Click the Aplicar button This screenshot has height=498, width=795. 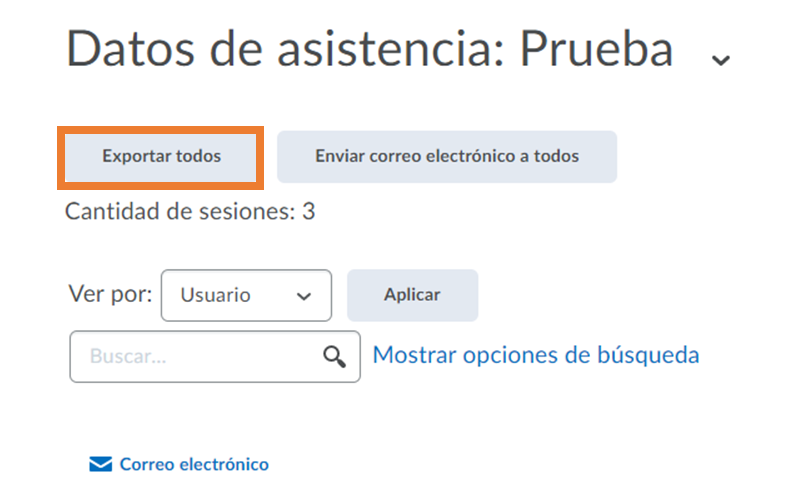412,295
